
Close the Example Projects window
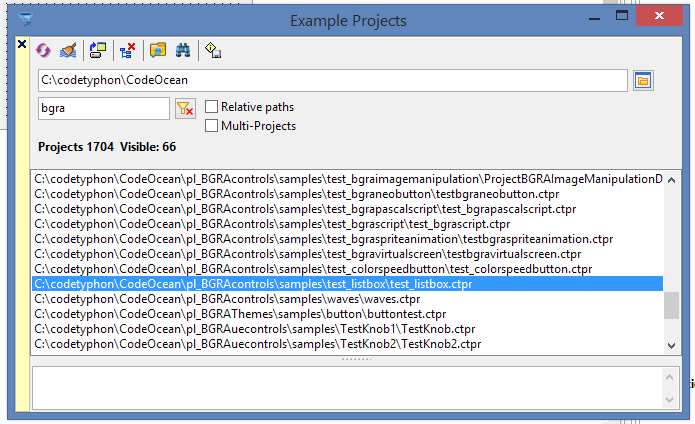[x=659, y=16]
